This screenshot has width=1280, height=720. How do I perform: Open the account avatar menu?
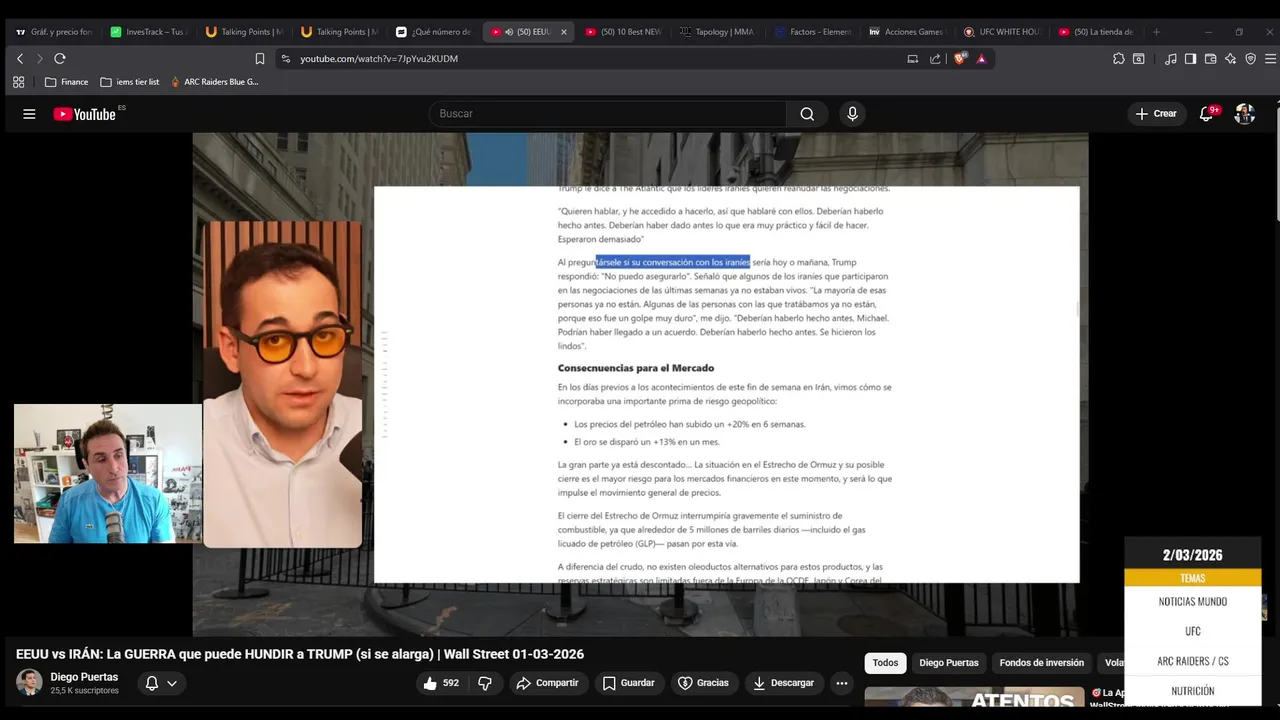tap(1245, 114)
